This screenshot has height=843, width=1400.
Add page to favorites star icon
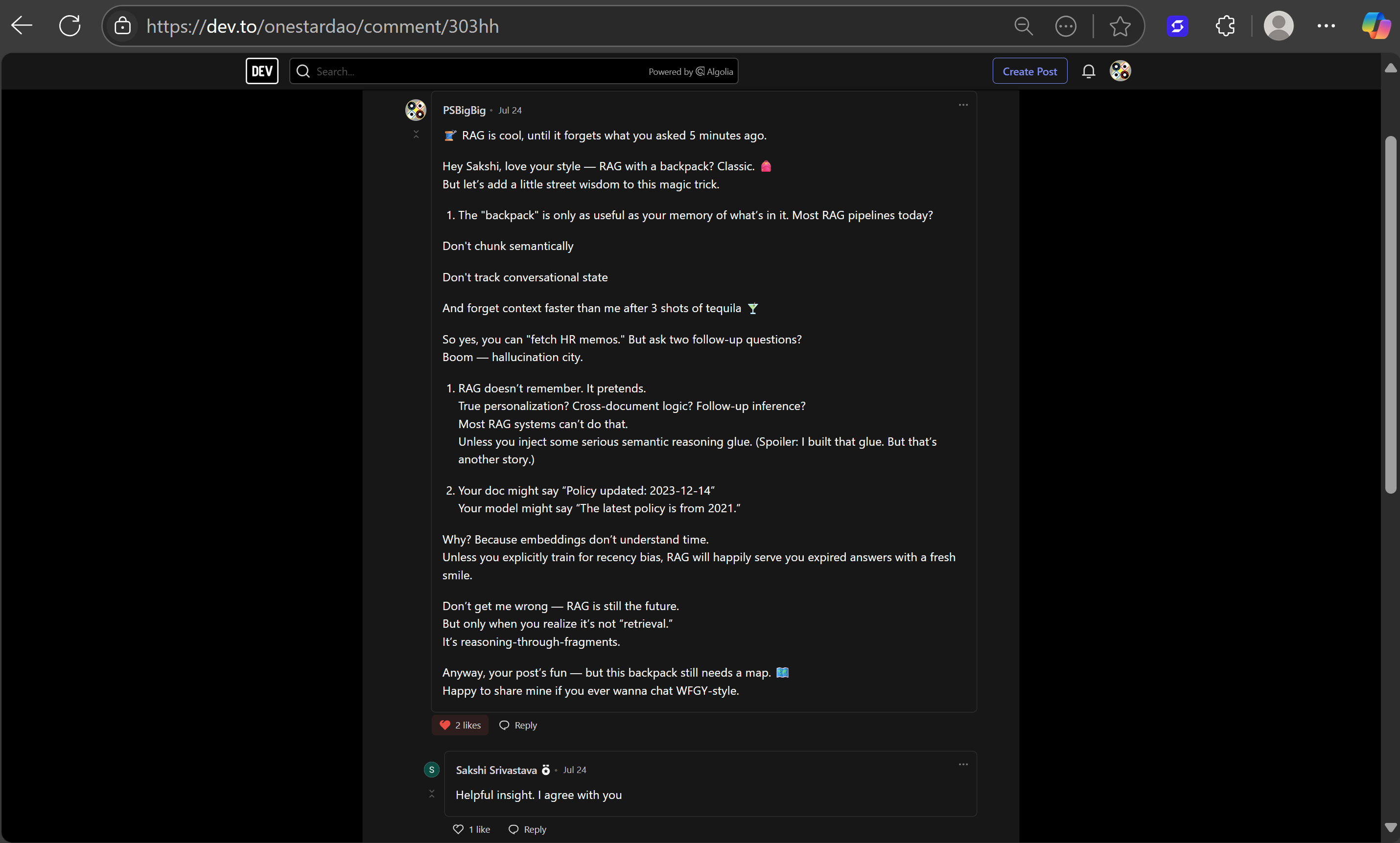click(1120, 26)
